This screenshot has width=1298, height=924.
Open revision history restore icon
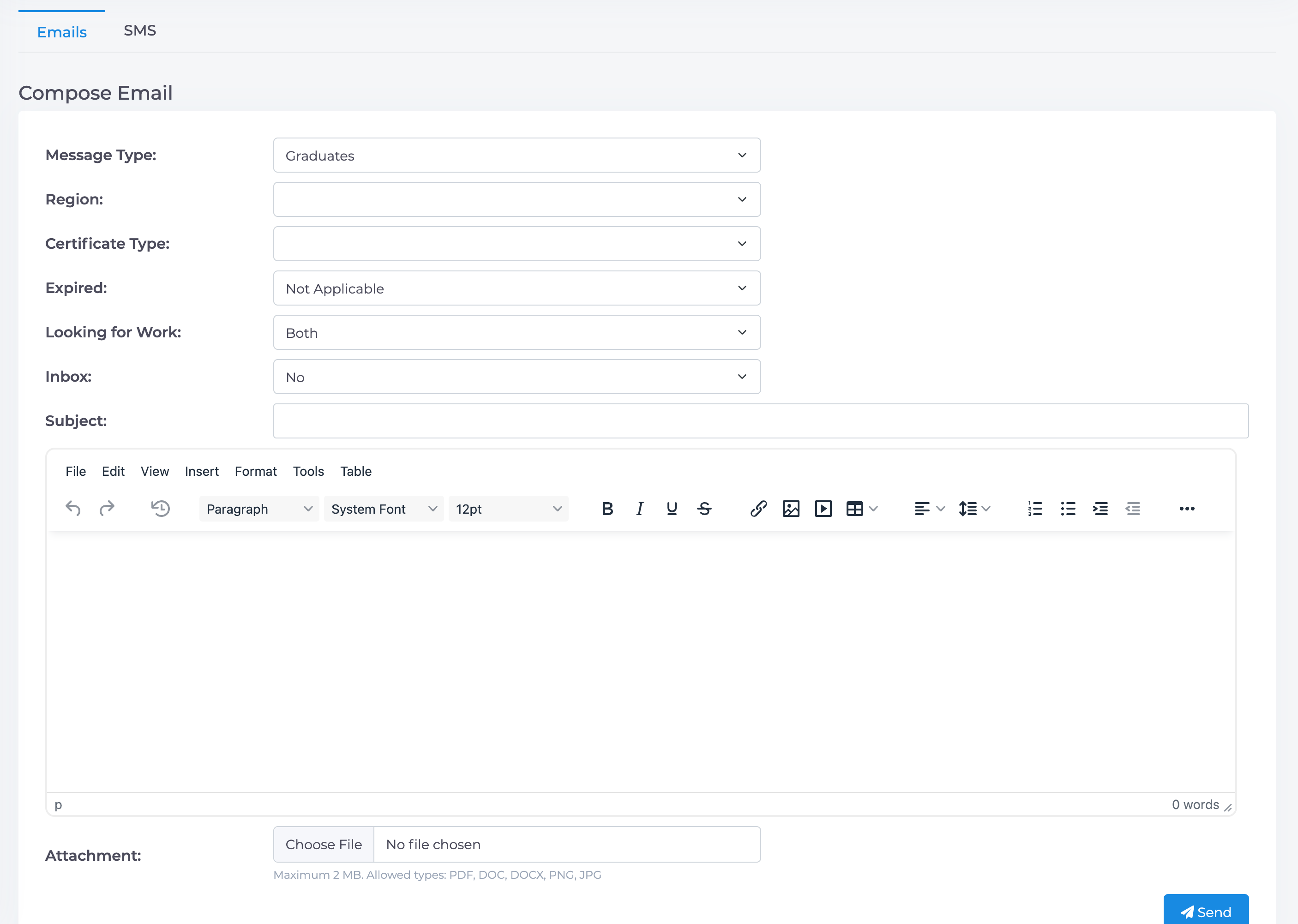tap(161, 508)
